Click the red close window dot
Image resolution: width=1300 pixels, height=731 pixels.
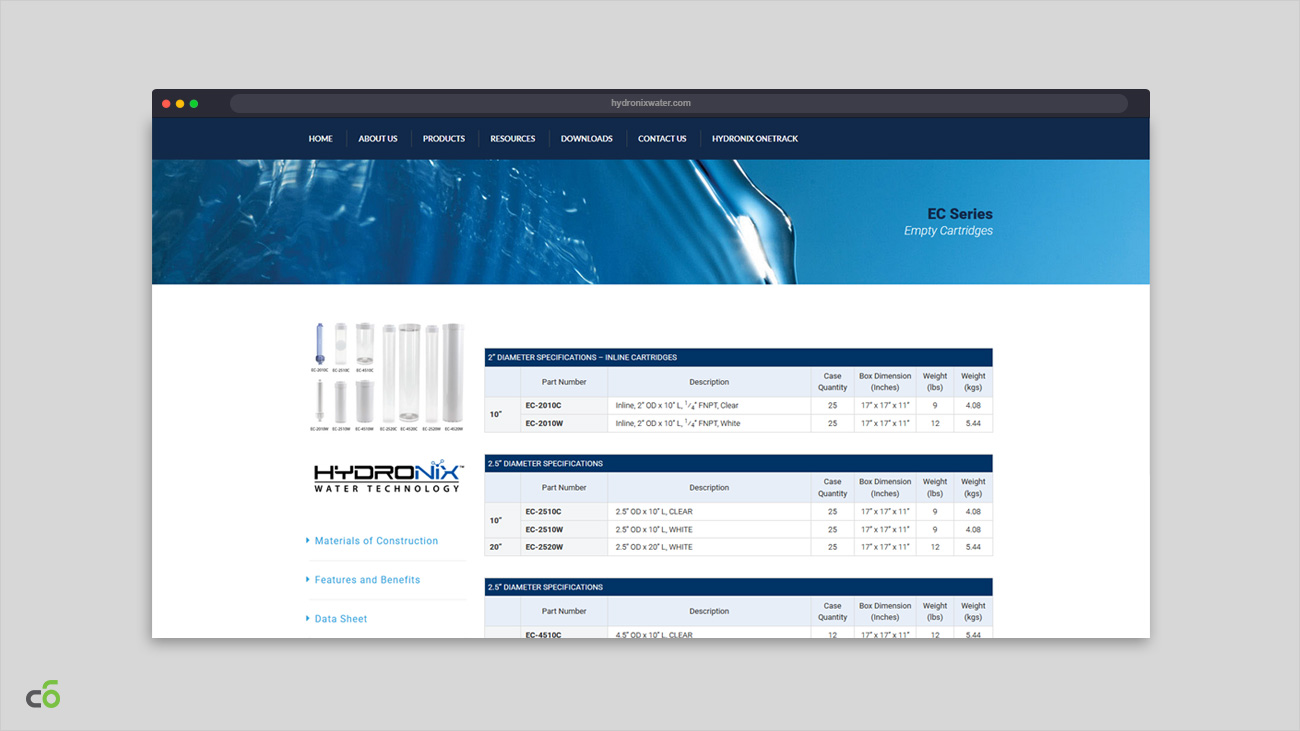pyautogui.click(x=166, y=104)
